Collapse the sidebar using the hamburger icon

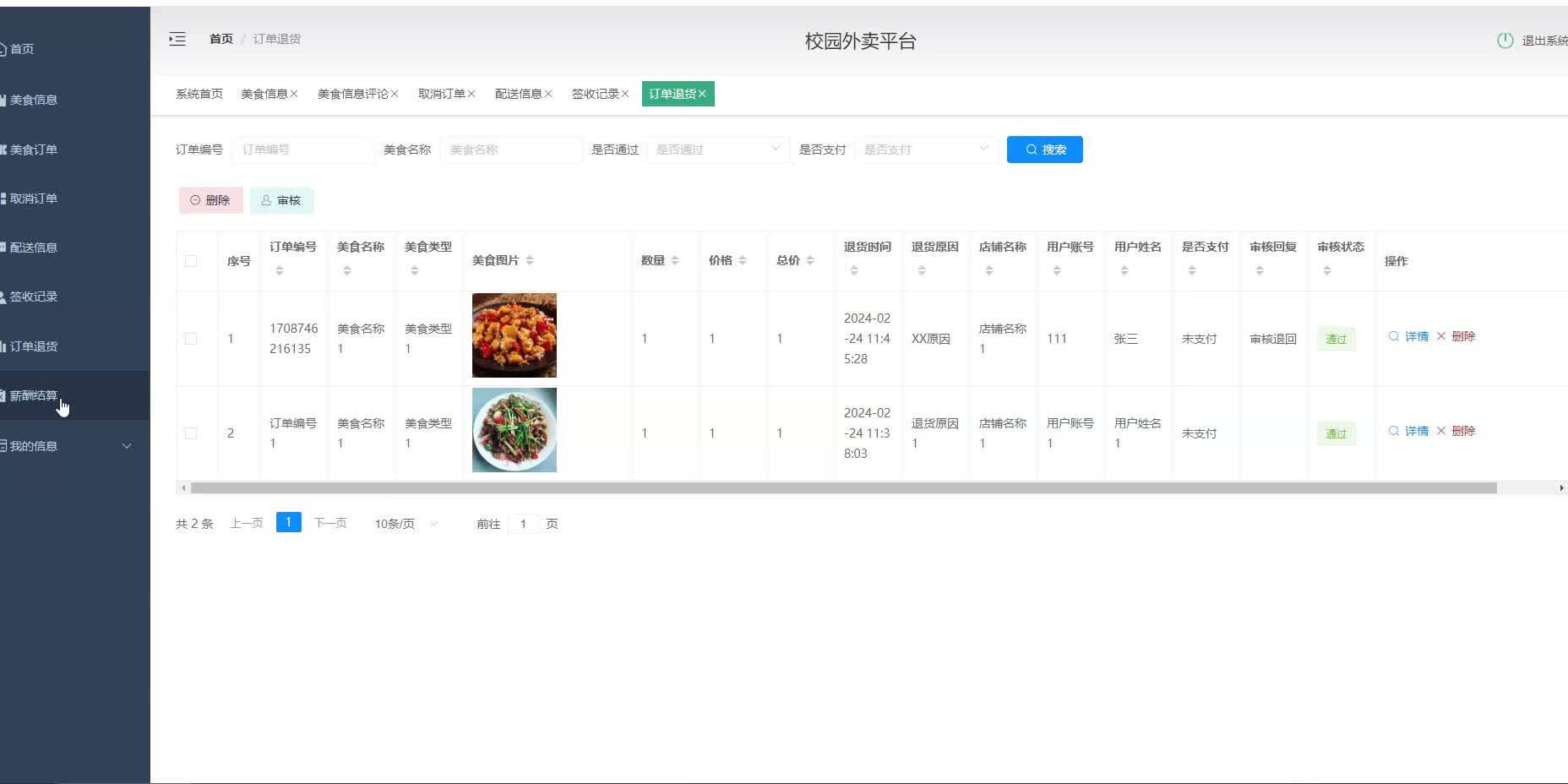(x=177, y=39)
